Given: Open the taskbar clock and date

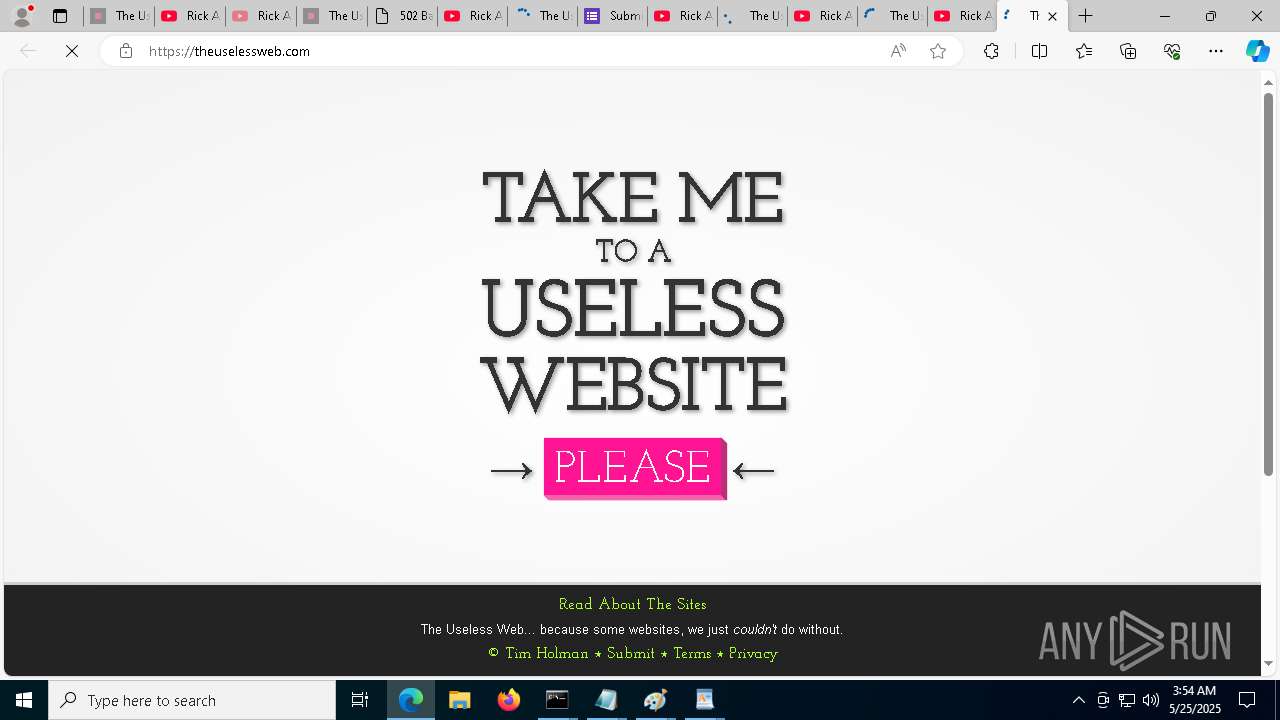Looking at the screenshot, I should [1194, 700].
